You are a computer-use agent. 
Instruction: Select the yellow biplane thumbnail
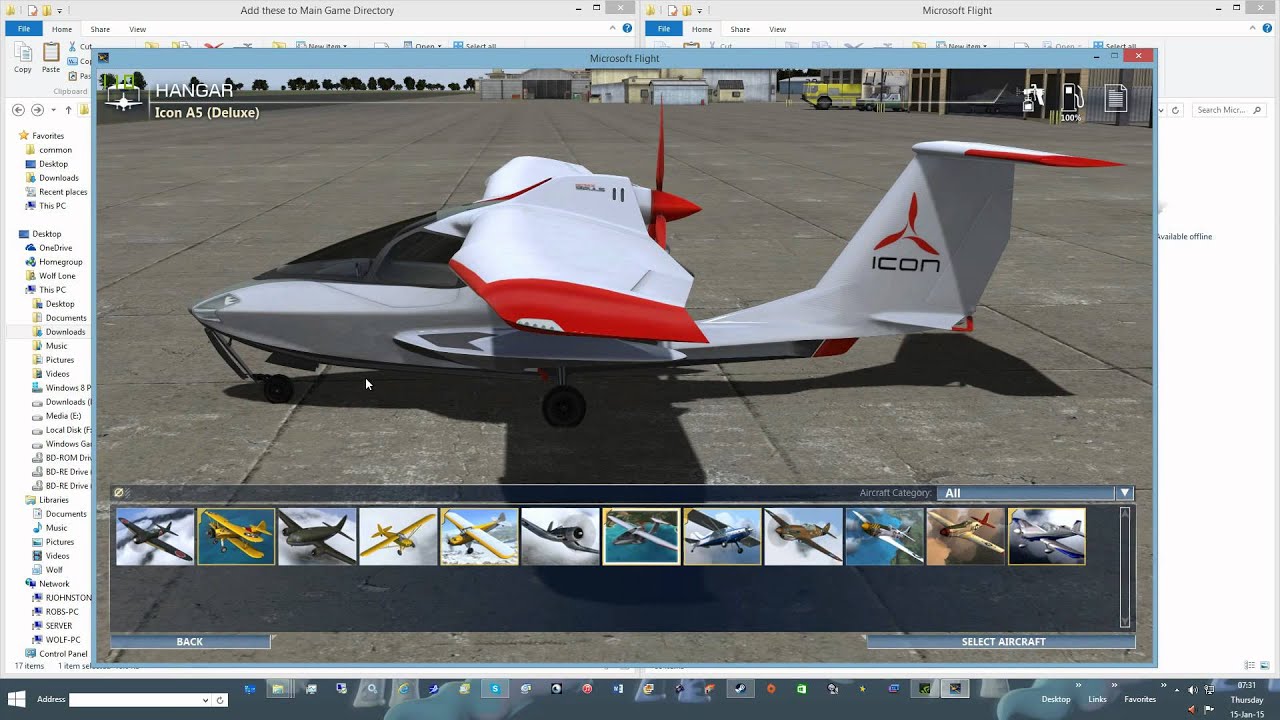[x=236, y=537]
